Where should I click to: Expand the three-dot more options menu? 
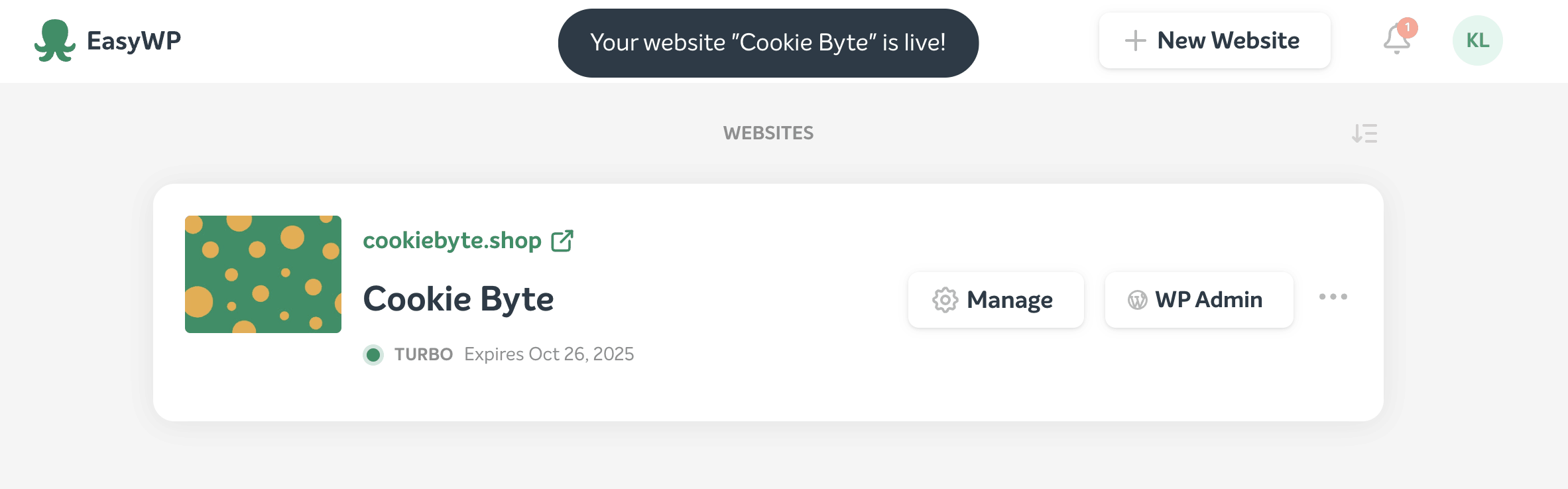tap(1333, 297)
